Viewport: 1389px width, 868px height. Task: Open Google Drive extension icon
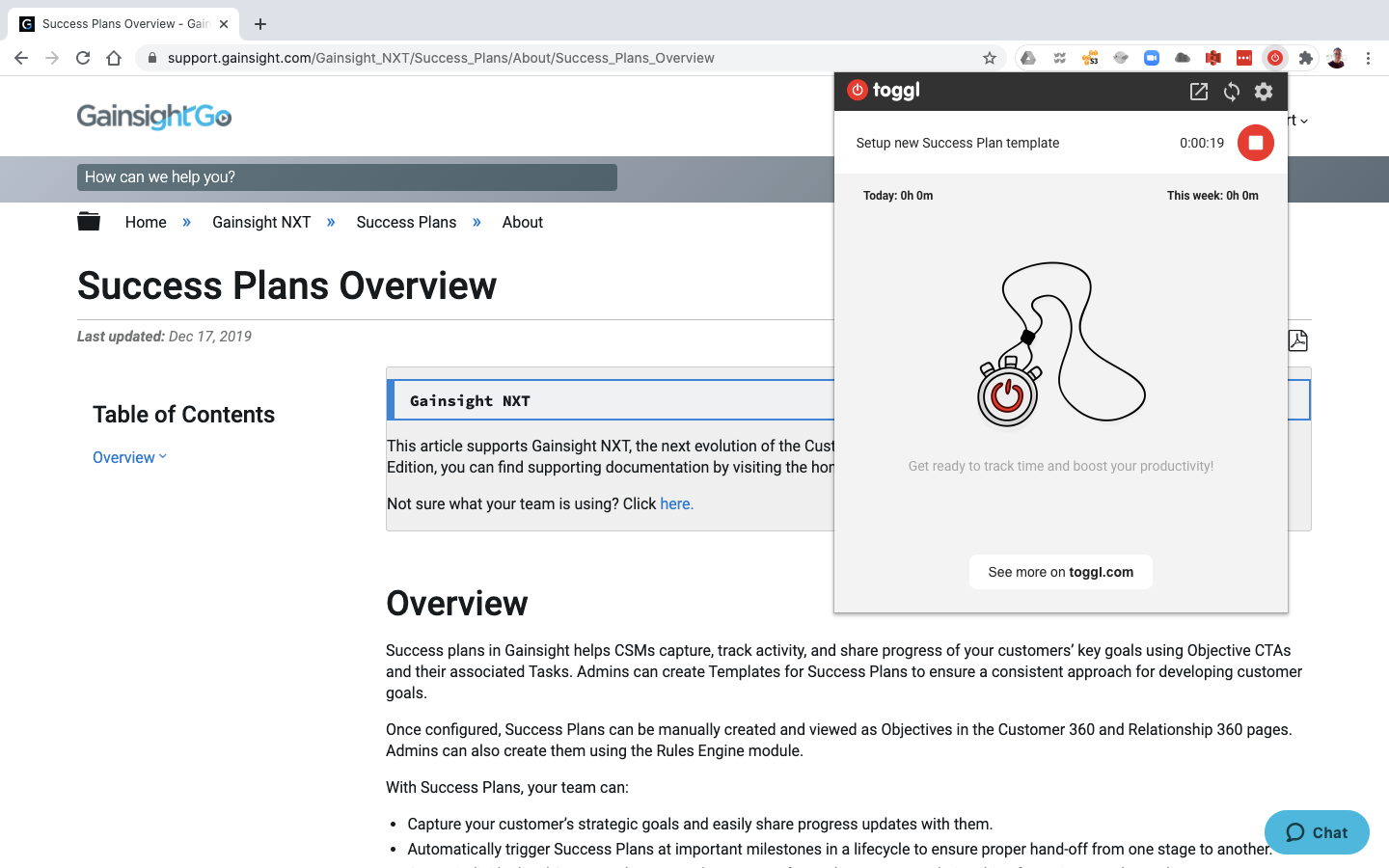click(1028, 58)
